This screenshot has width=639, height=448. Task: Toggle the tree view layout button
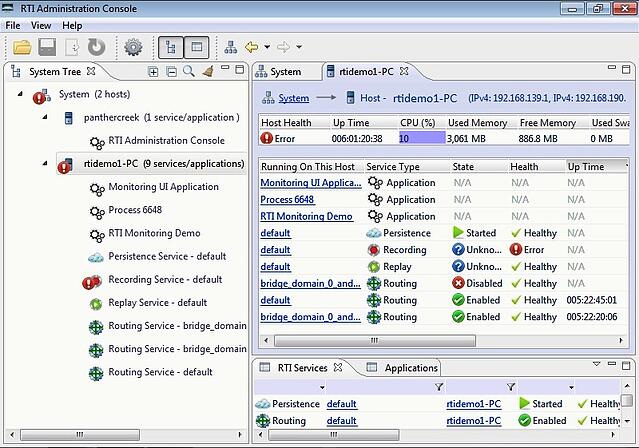pos(171,47)
